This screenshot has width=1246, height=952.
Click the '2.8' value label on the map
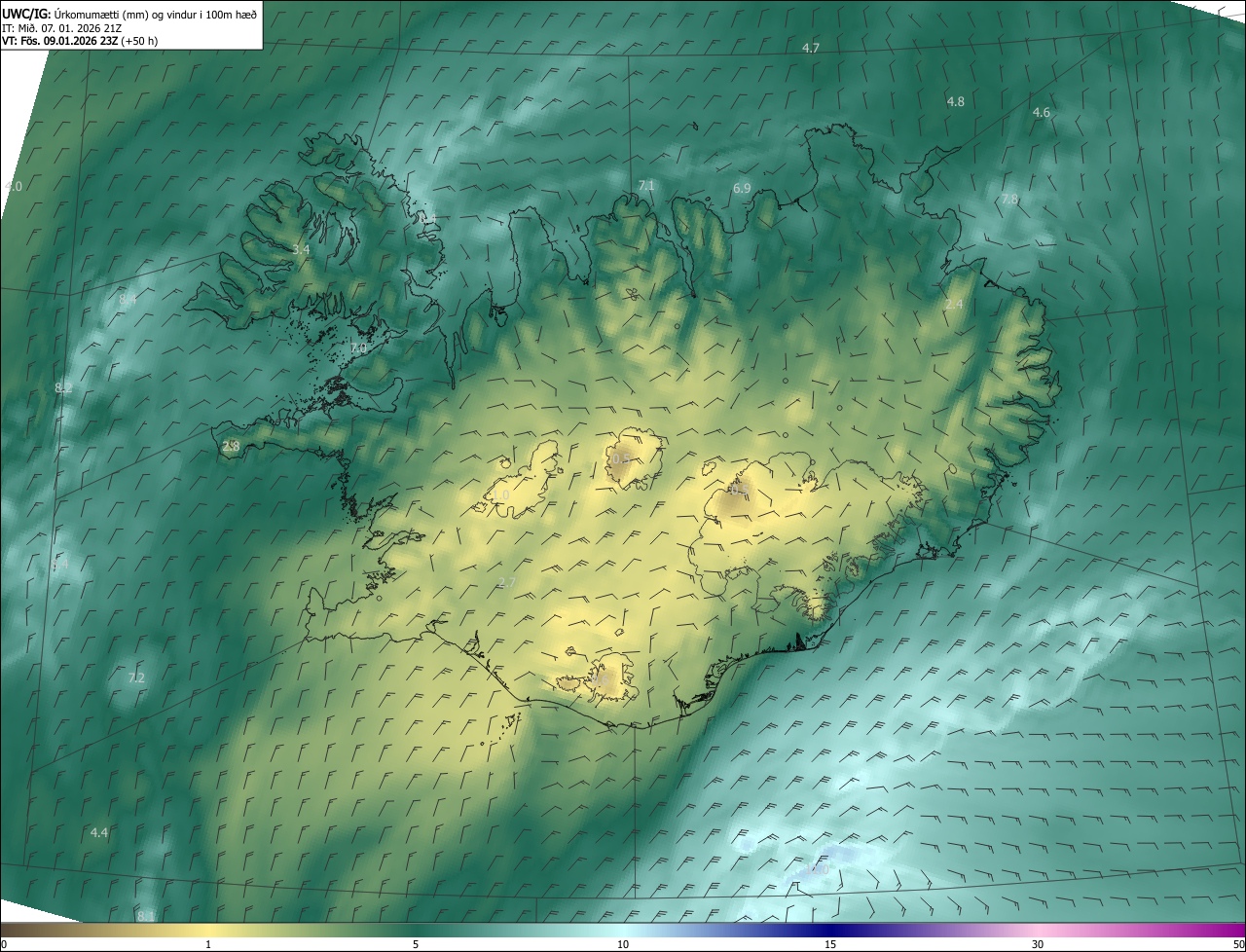point(231,447)
